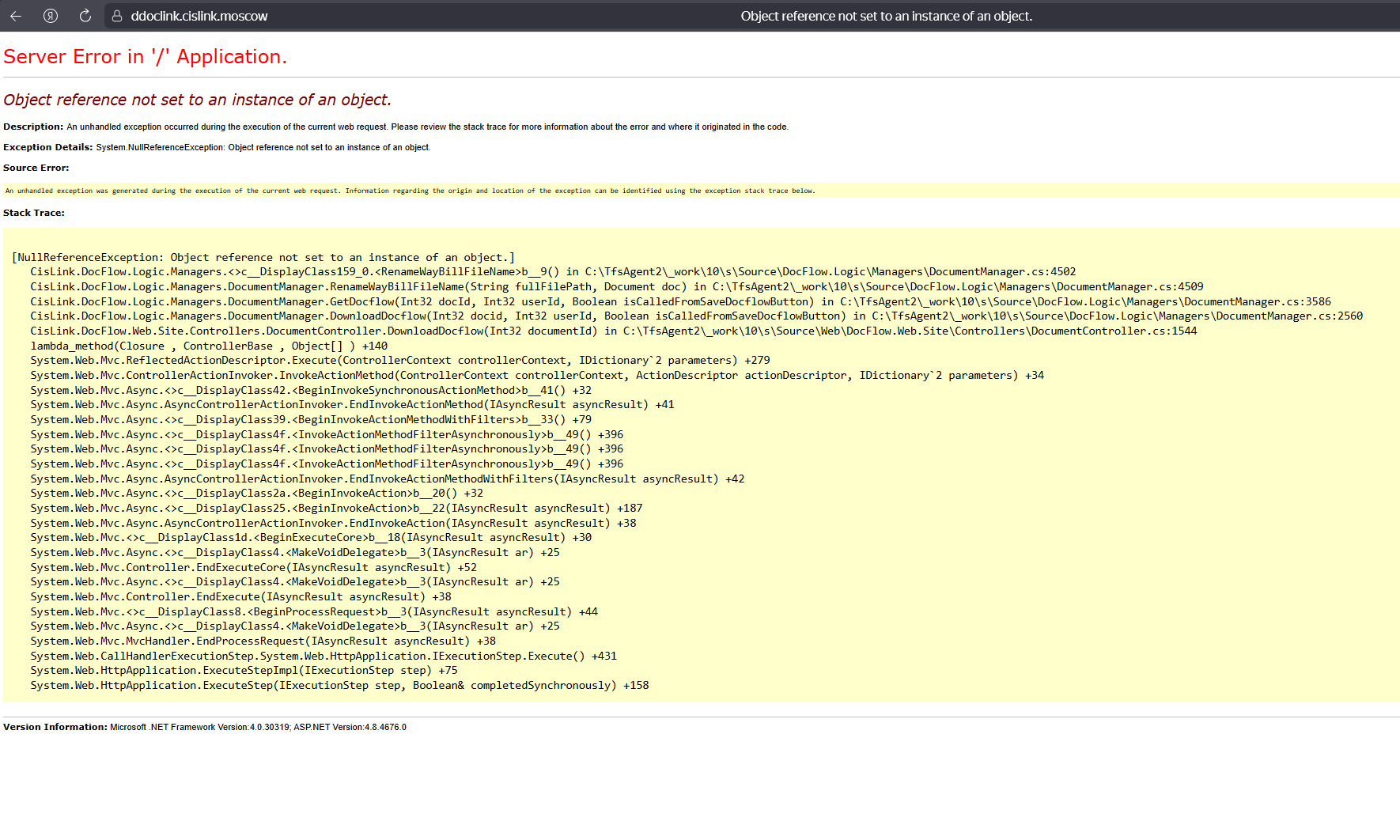This screenshot has width=1400, height=840.
Task: Click the DocumentManager.DownloadDocflow line ending cs:2560
Action: 697,316
